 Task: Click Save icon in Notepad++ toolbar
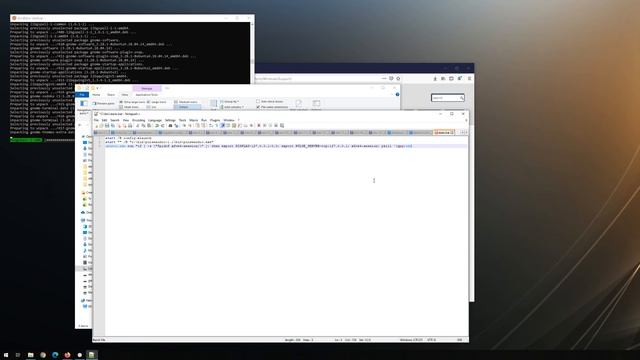point(107,126)
